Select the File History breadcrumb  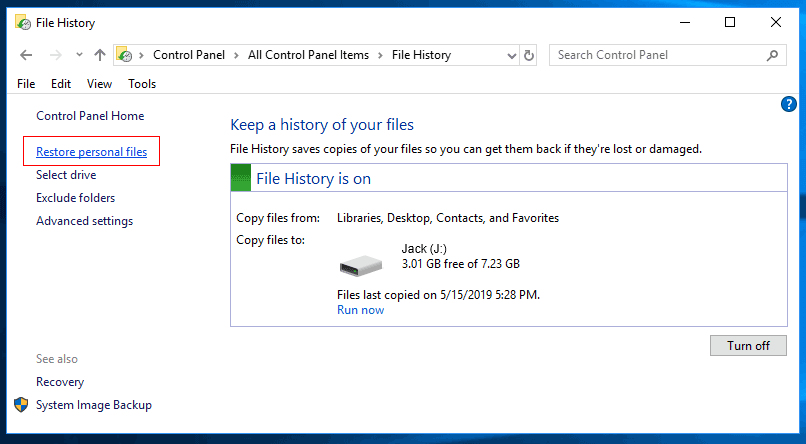421,55
